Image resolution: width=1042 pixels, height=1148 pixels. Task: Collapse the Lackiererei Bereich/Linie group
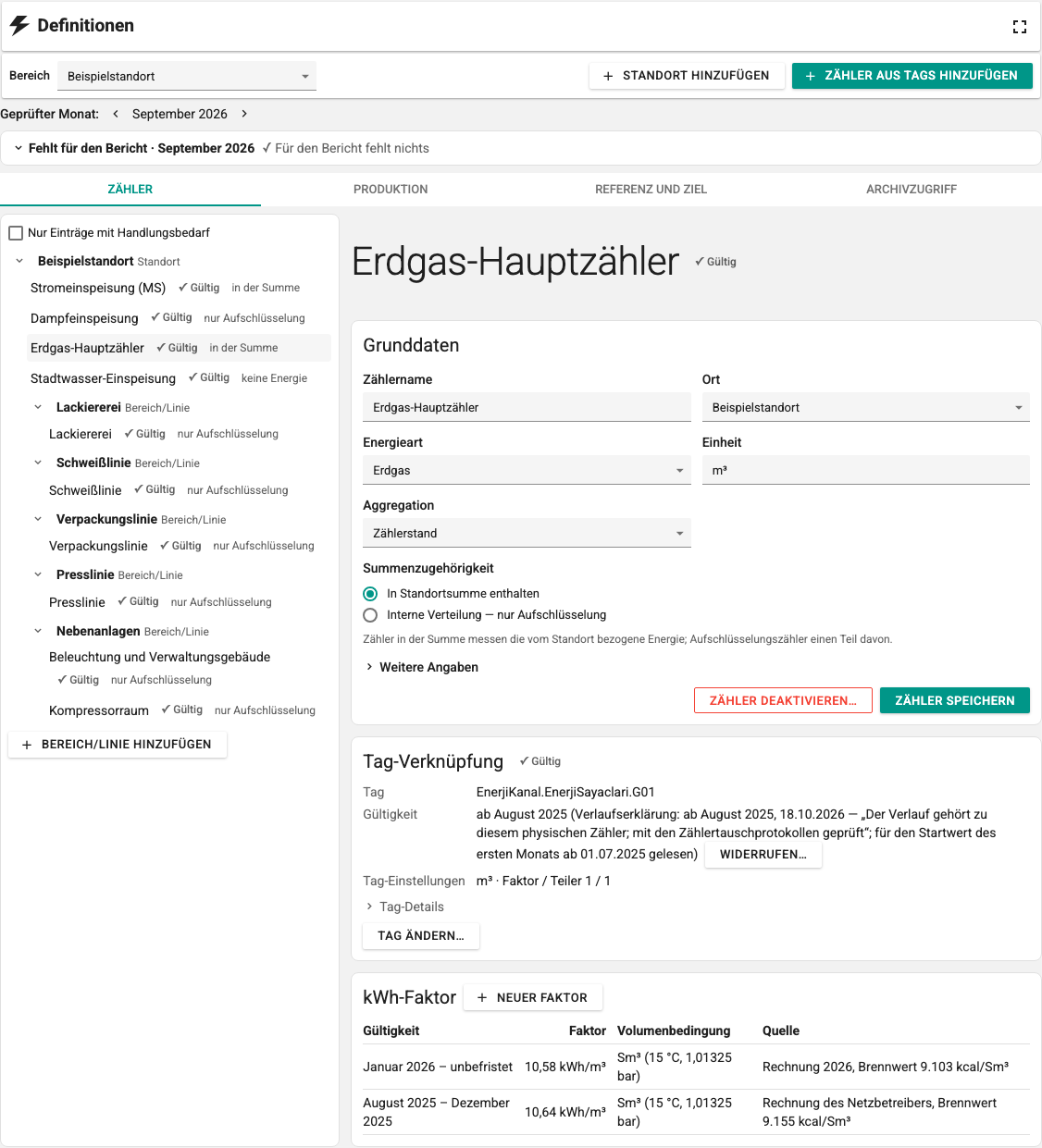(38, 407)
